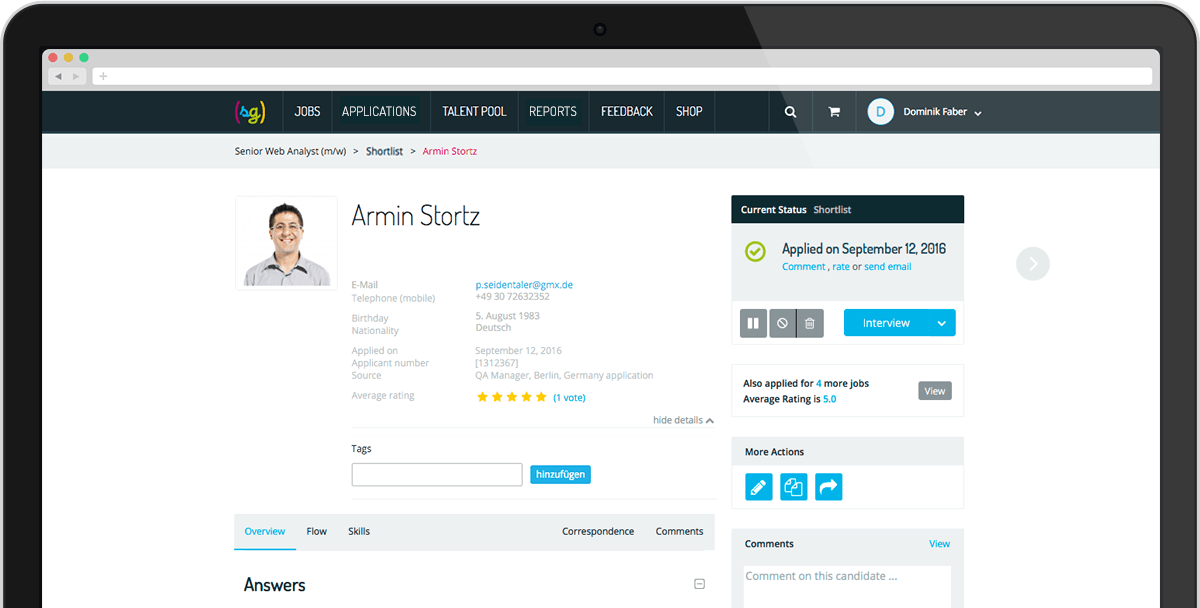Click the green applied status checkmark
Viewport: 1200px width, 608px height.
[x=755, y=251]
